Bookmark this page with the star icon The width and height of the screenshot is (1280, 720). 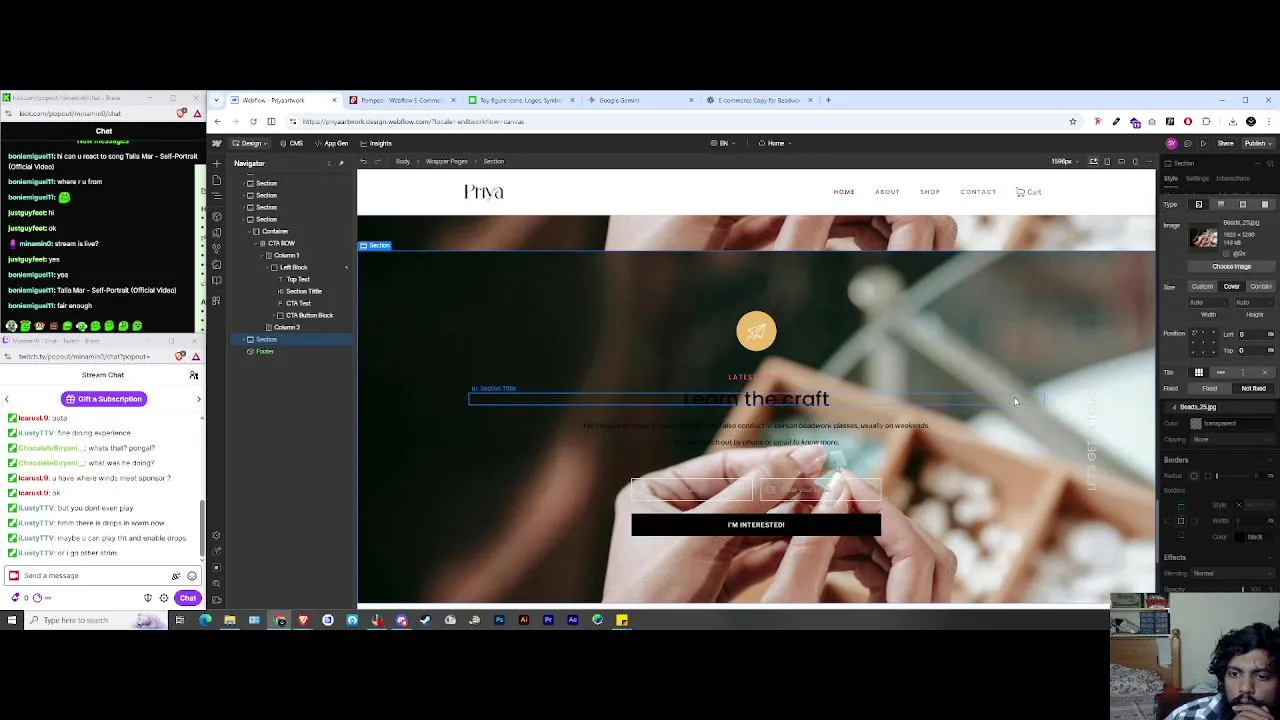[1073, 121]
